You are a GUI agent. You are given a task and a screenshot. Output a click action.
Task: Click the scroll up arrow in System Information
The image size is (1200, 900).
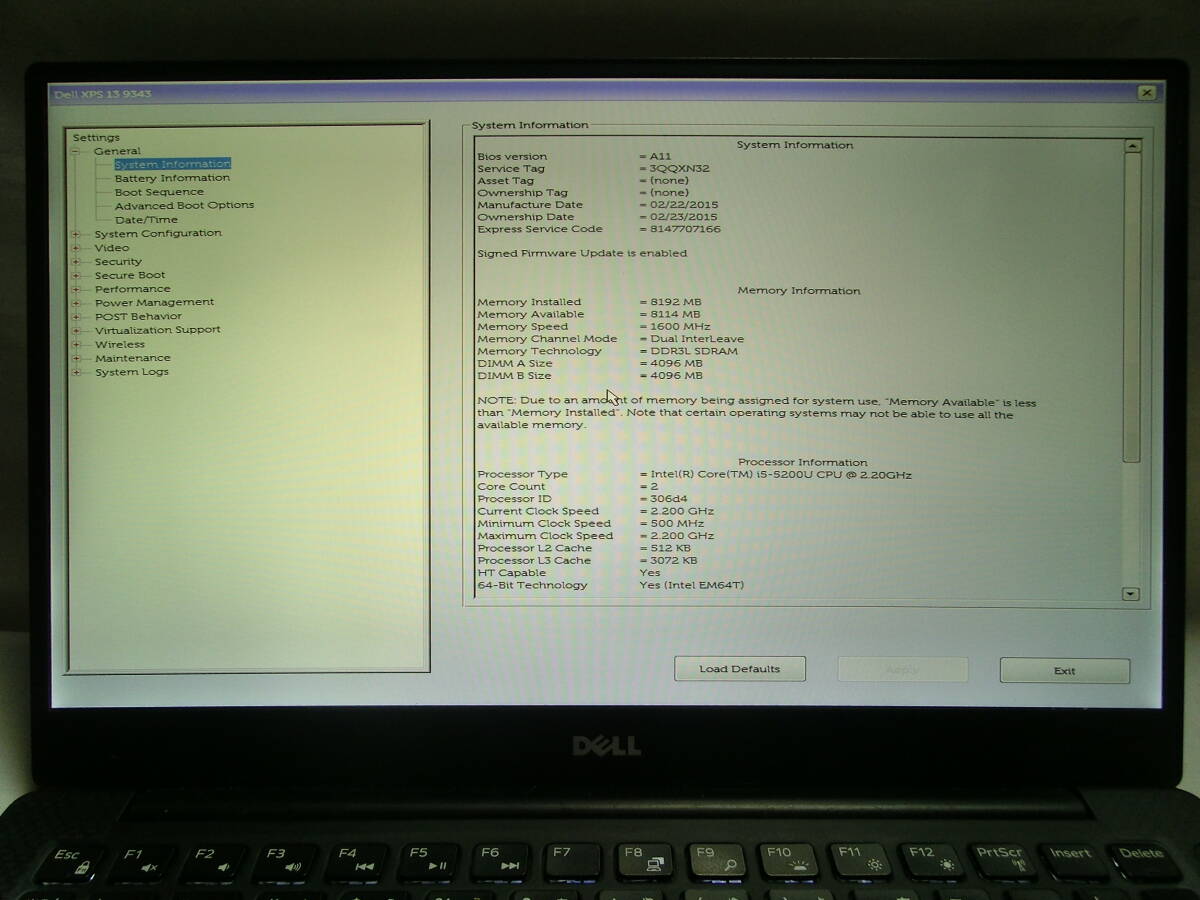[1132, 146]
